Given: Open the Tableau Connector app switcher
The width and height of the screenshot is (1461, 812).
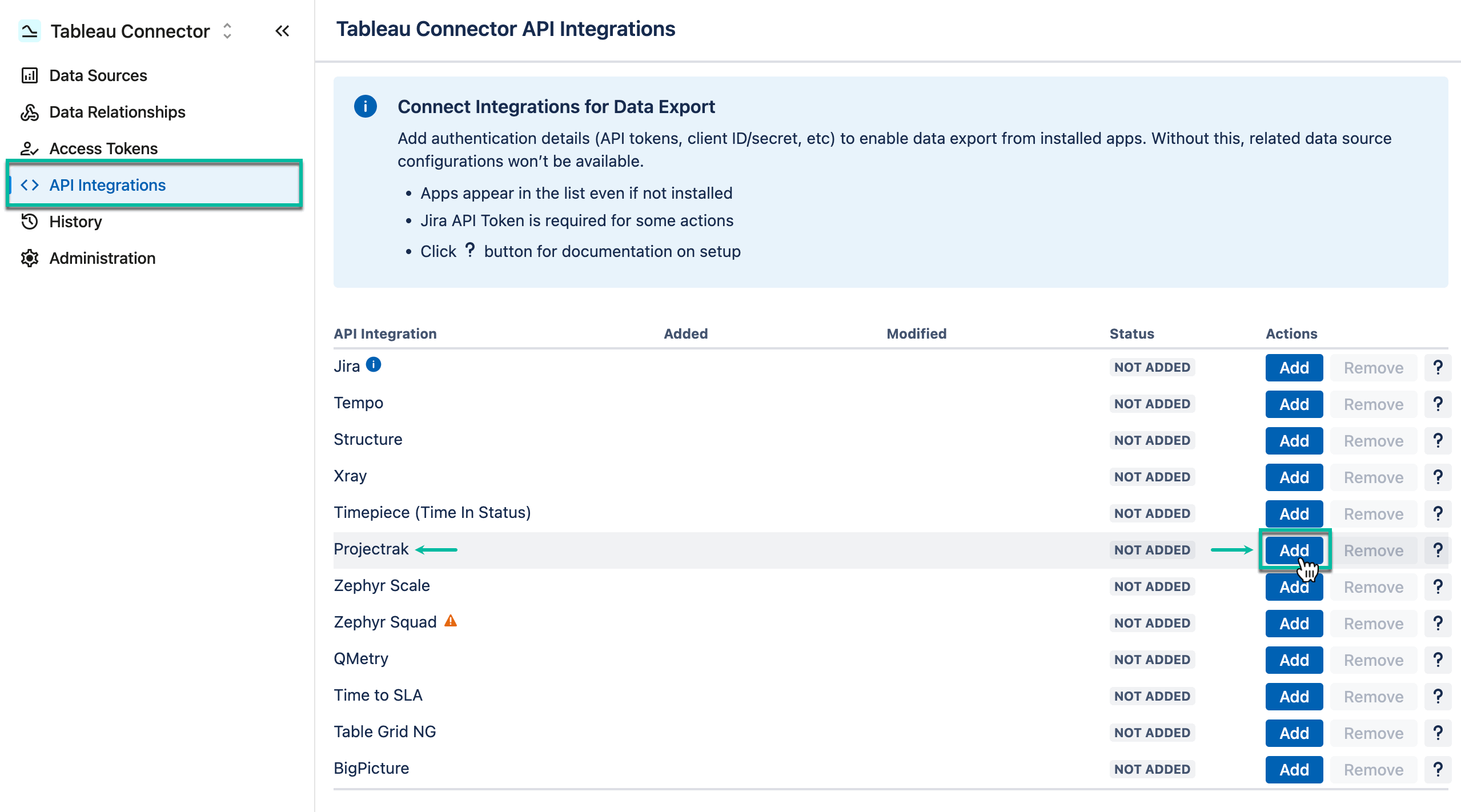Looking at the screenshot, I should coord(226,31).
